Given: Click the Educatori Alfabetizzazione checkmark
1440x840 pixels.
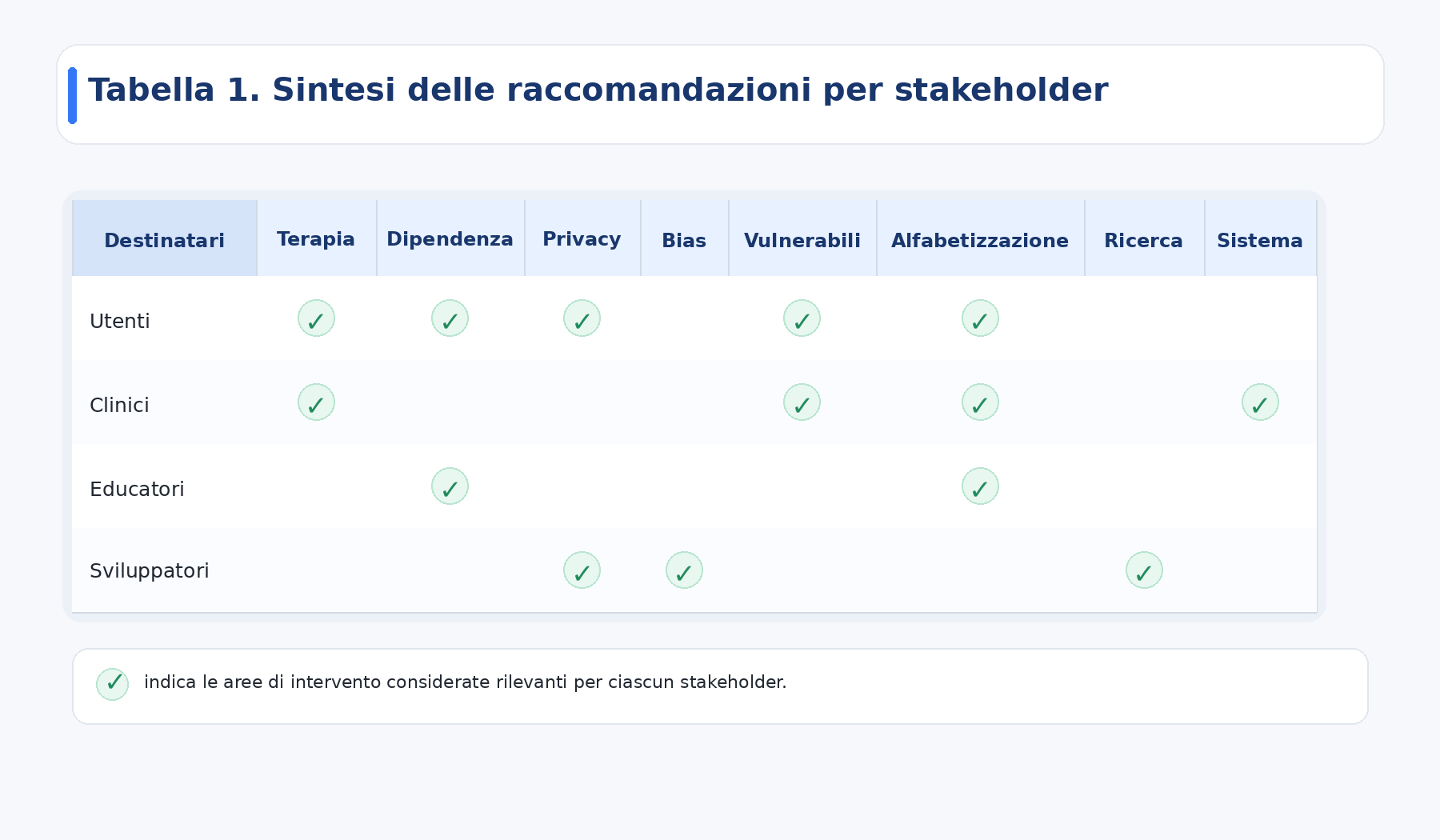Looking at the screenshot, I should pyautogui.click(x=980, y=486).
